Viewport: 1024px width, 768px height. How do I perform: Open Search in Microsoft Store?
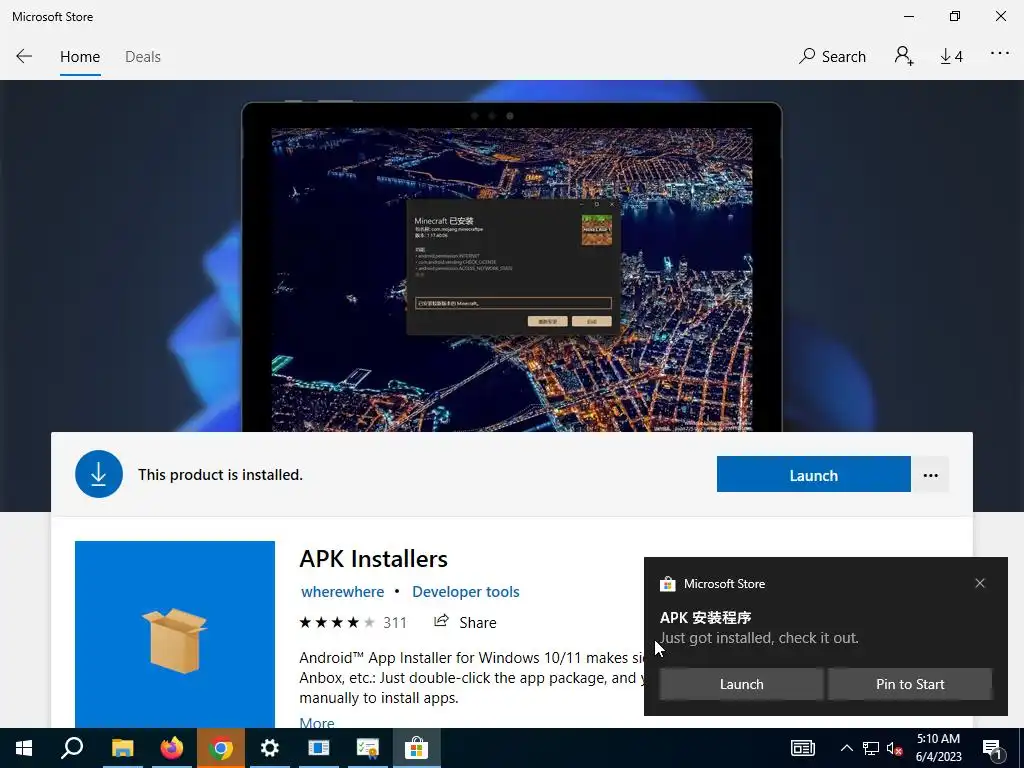(832, 57)
